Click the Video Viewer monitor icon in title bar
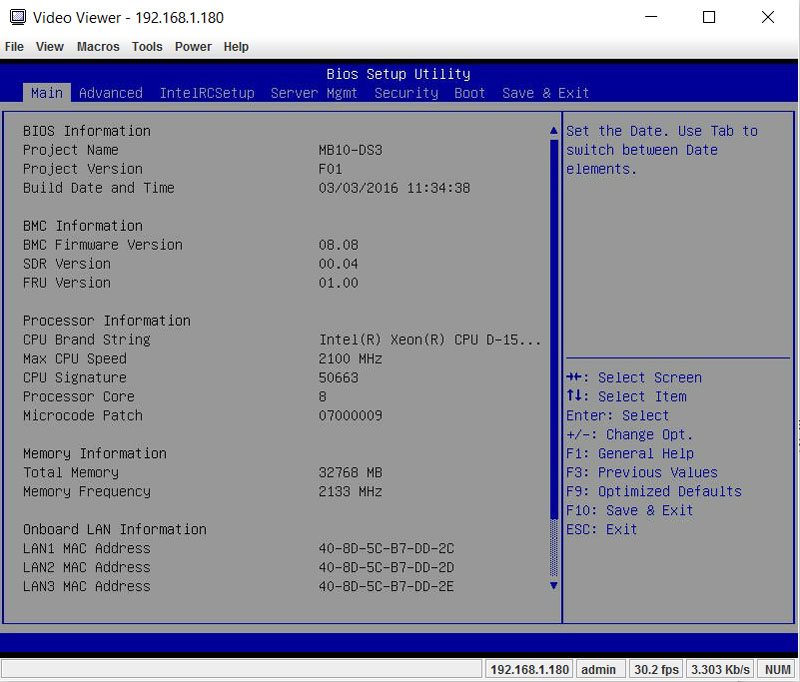Screen dimensions: 800x682 17,17
